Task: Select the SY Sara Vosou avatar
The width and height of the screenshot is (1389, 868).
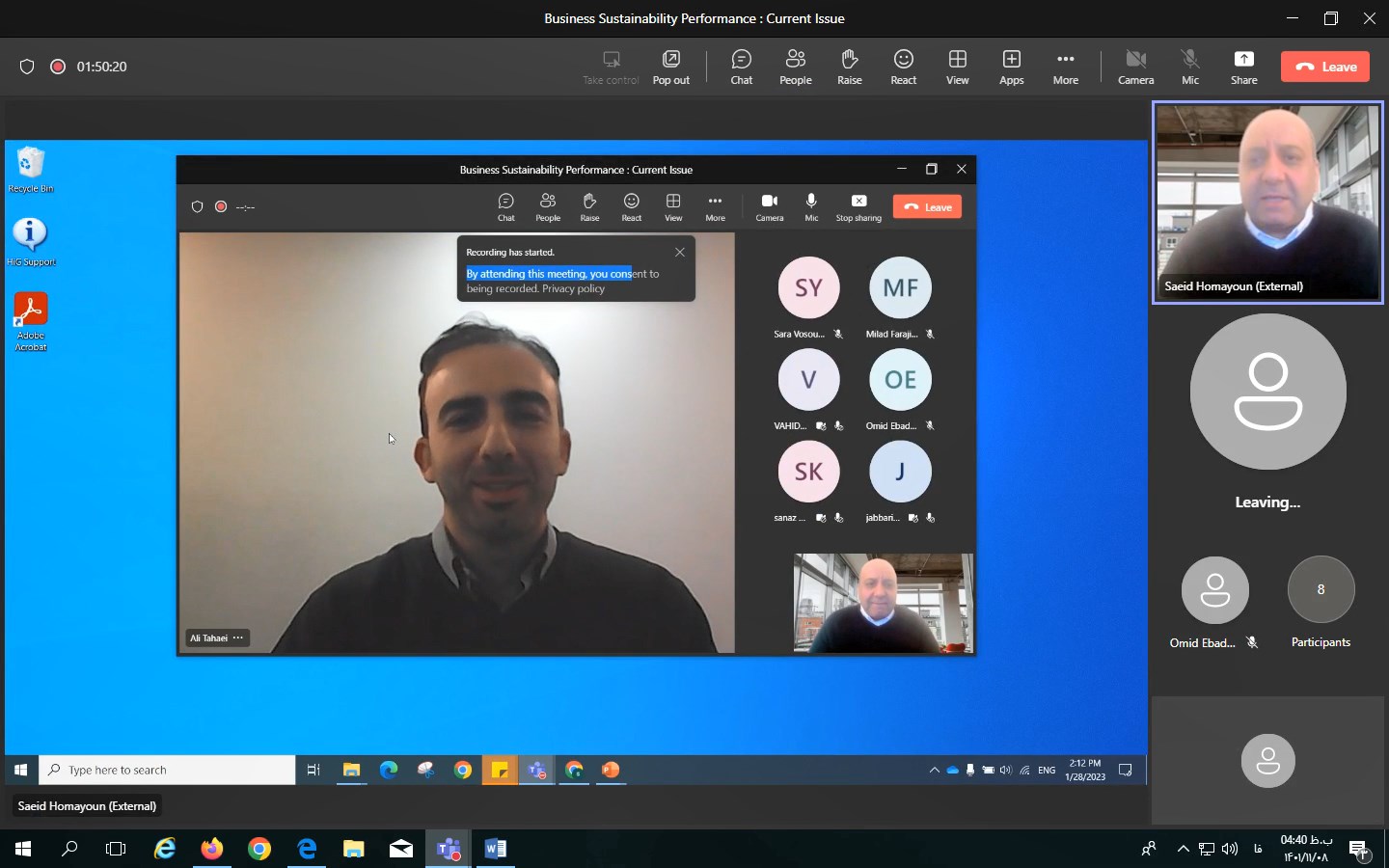Action: point(808,287)
